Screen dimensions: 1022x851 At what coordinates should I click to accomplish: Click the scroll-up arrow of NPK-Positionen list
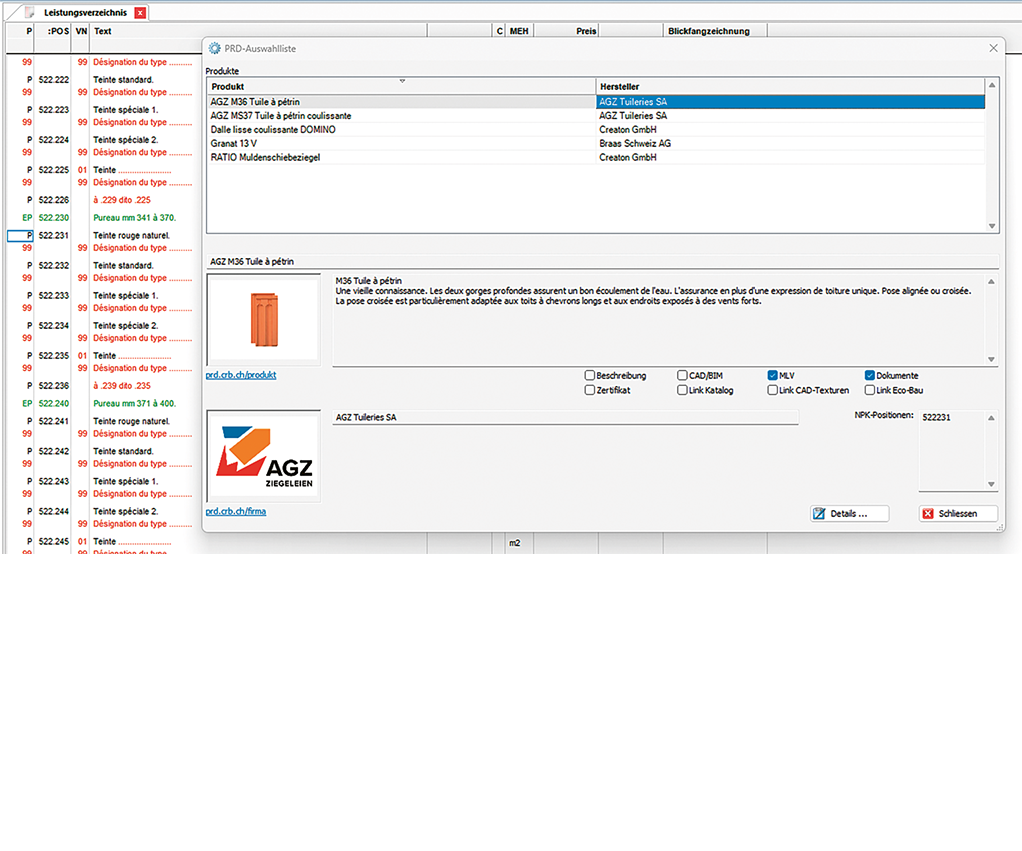[x=991, y=418]
